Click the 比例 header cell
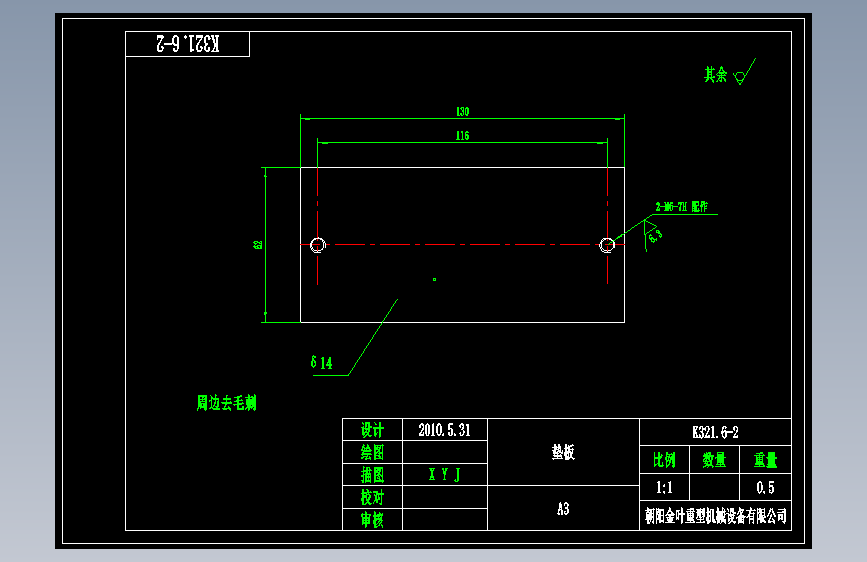 click(664, 460)
